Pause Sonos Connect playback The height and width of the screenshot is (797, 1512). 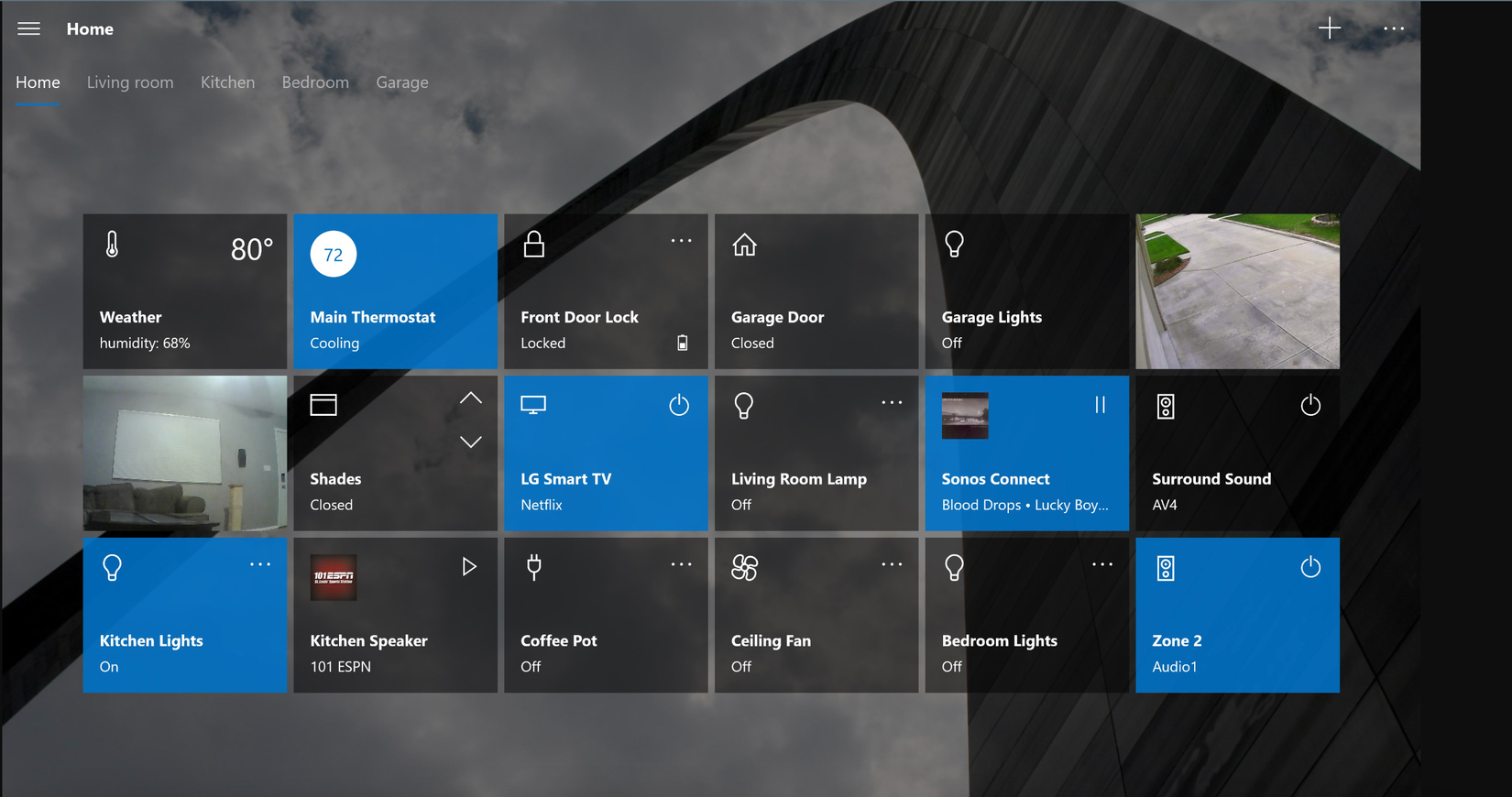pos(1100,405)
